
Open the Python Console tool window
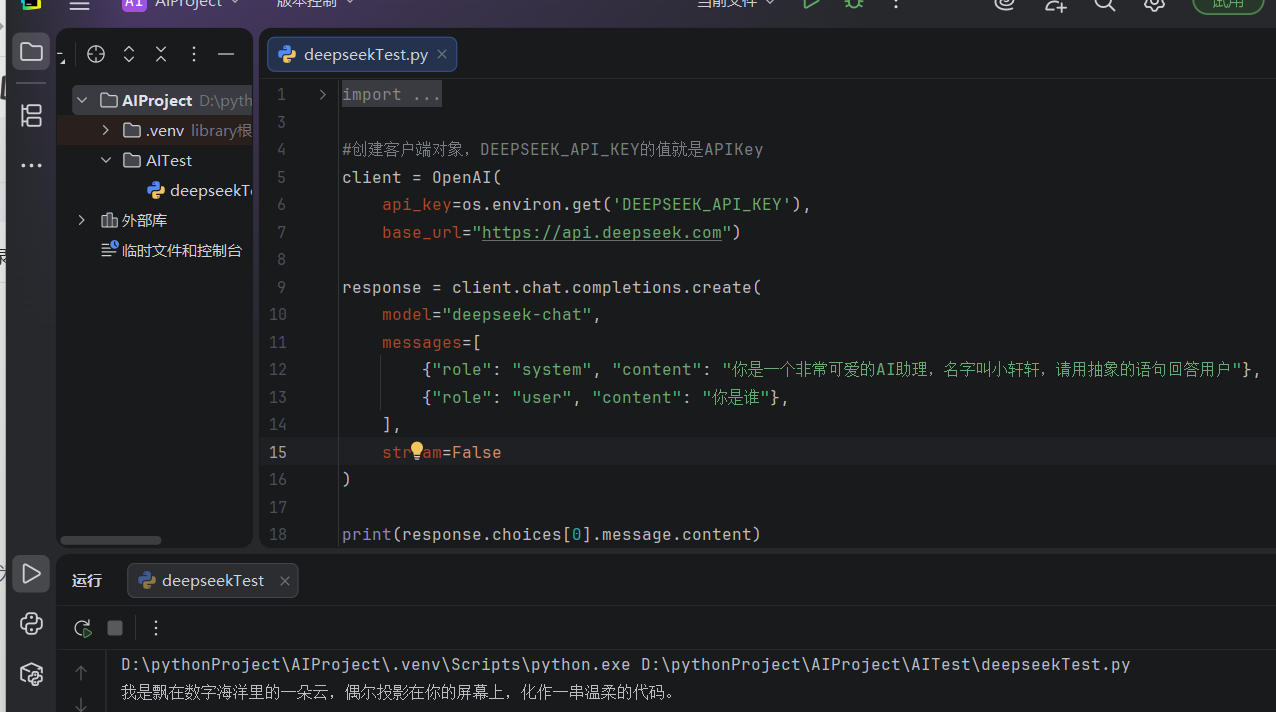click(x=31, y=624)
